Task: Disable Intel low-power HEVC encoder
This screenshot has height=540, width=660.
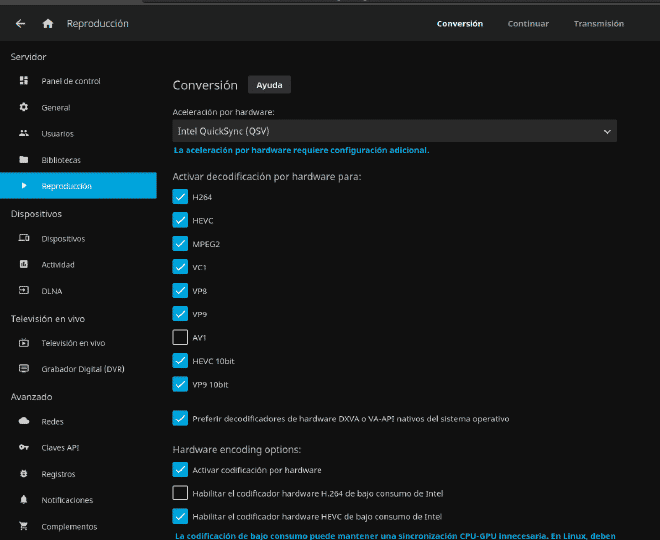Action: (x=180, y=516)
